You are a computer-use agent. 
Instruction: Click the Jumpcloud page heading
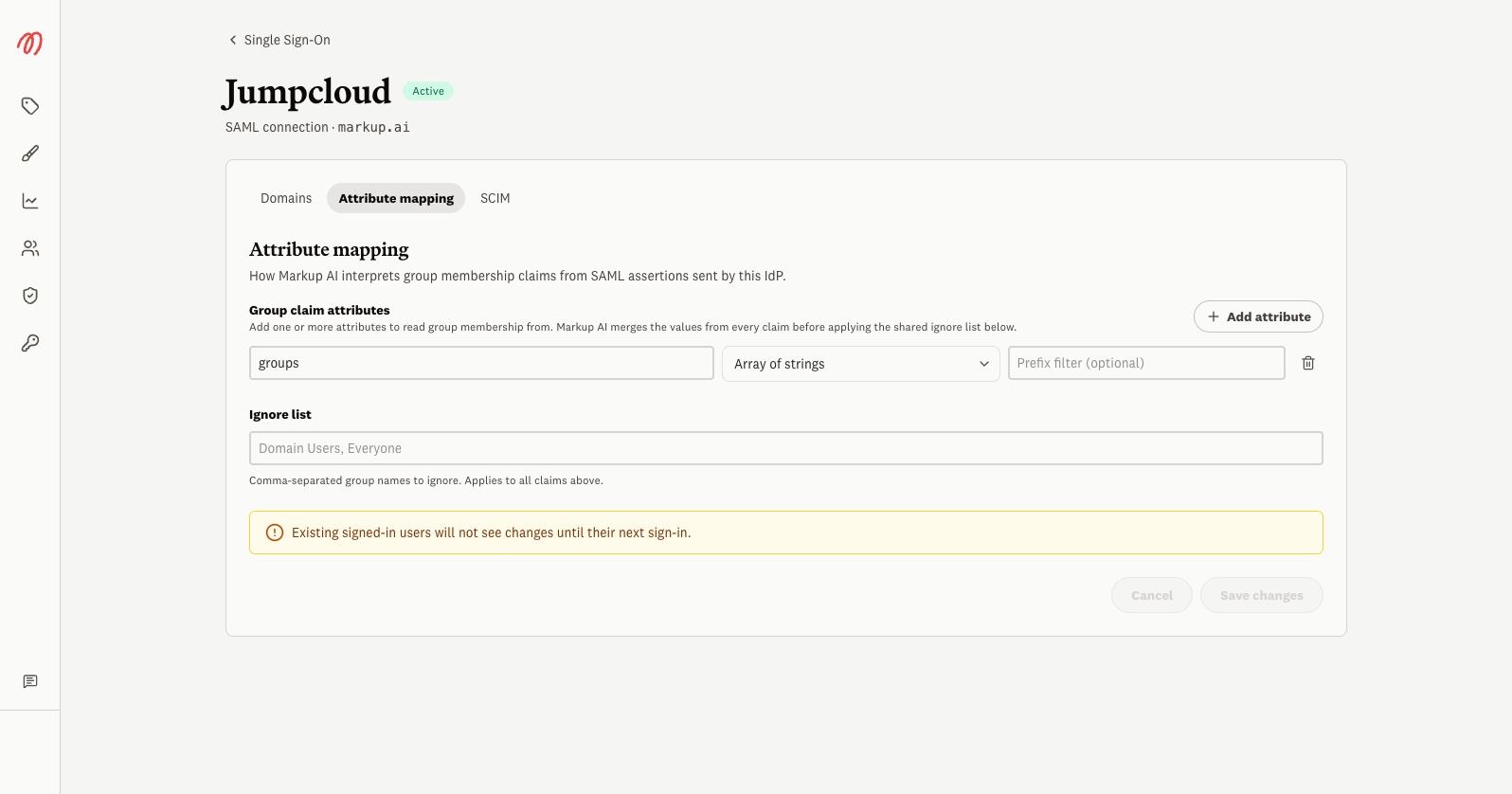click(x=307, y=92)
